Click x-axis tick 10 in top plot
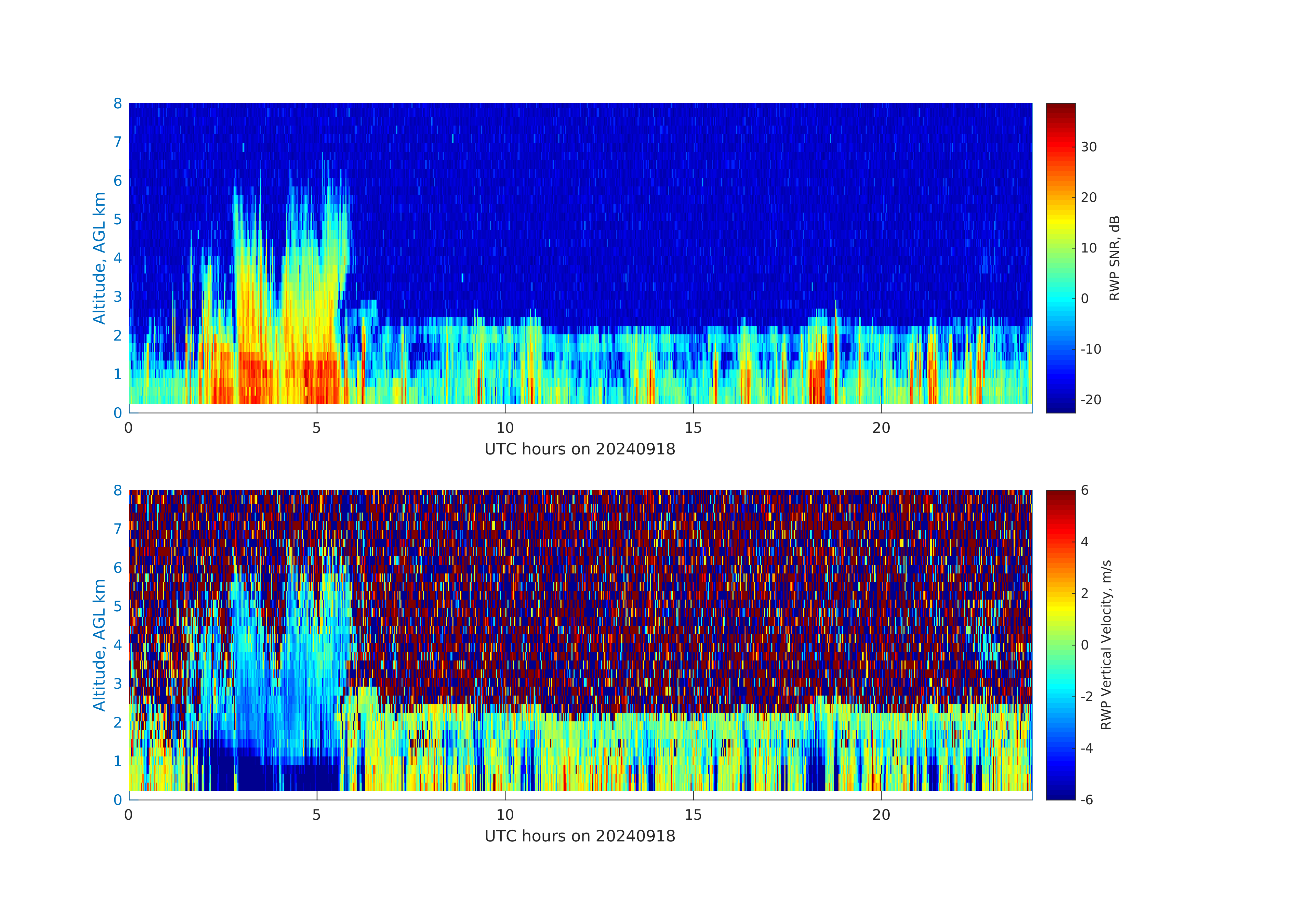This screenshot has width=1316, height=903. (x=505, y=428)
